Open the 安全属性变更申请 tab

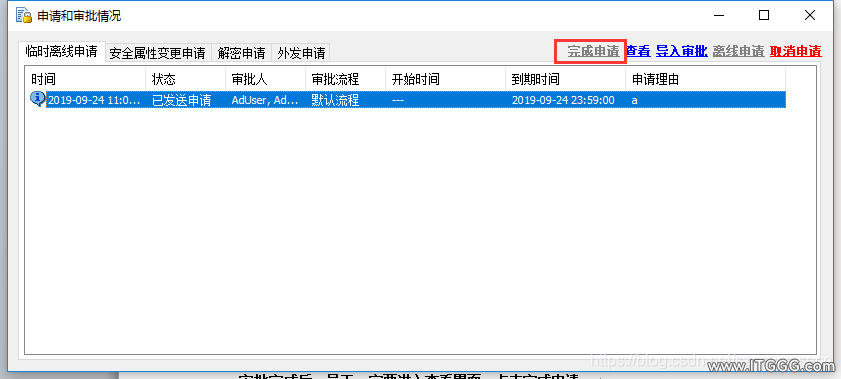point(158,53)
